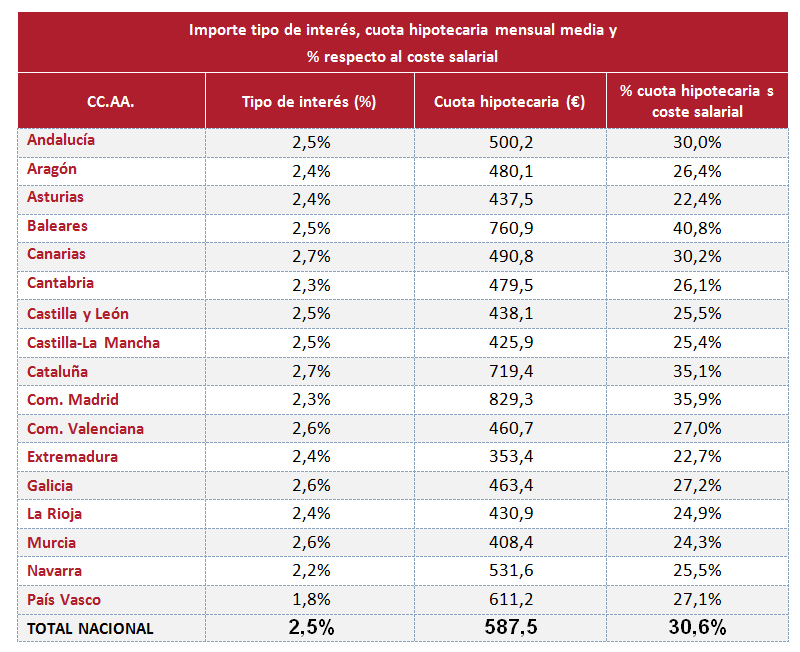The width and height of the screenshot is (800, 652).
Task: Click the País Vasco interest rate 1,8%
Action: (310, 600)
